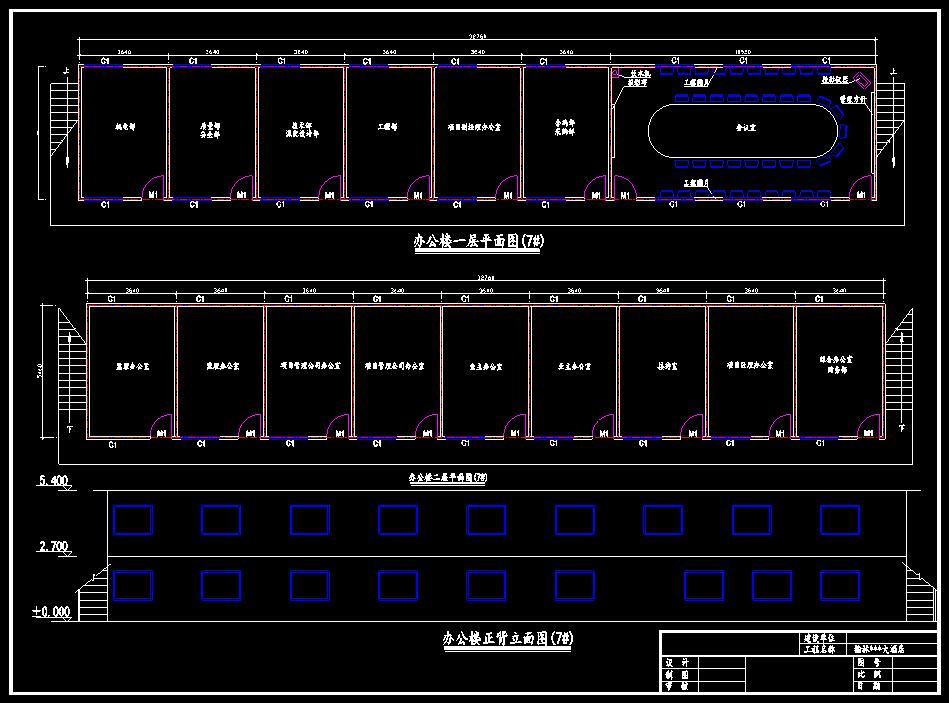Viewport: 949px width, 703px height.
Task: Select the 项目经理办公室 label on second floor
Action: (750, 365)
